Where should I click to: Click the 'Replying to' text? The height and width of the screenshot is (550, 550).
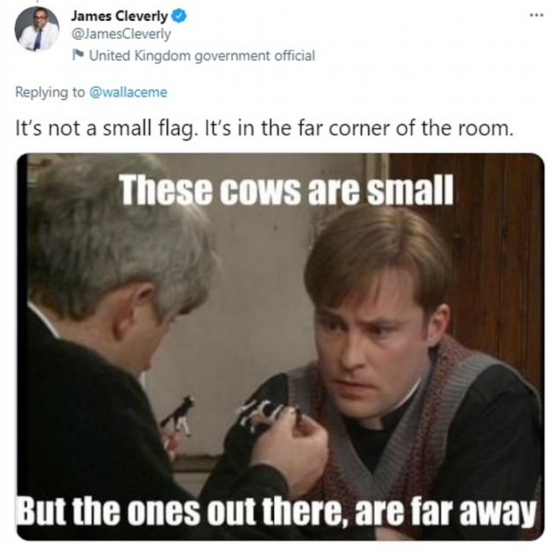[50, 93]
